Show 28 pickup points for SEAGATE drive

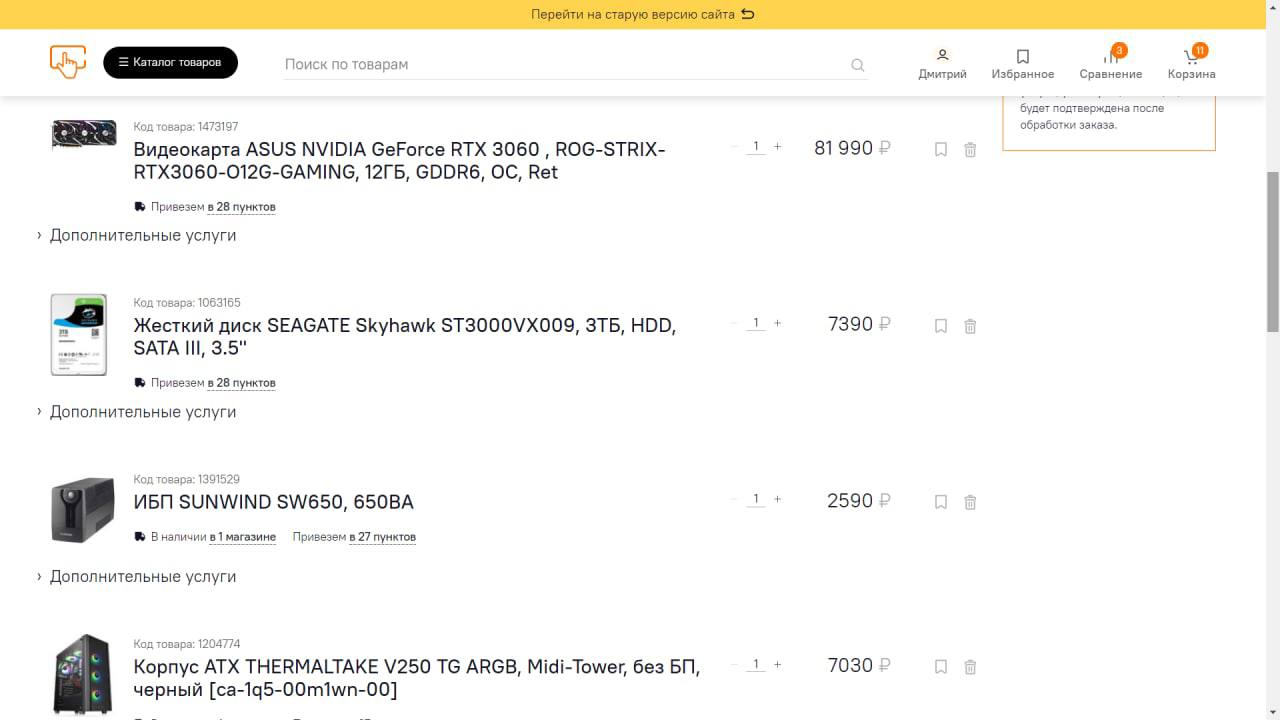(241, 383)
